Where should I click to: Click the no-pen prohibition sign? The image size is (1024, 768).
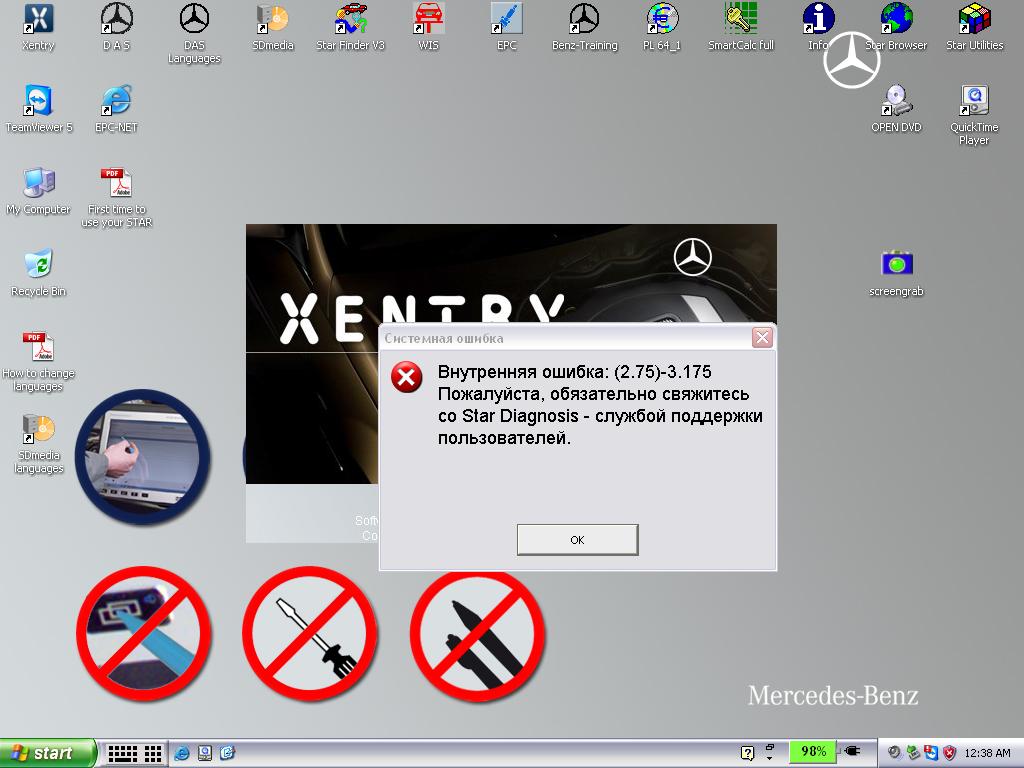click(x=477, y=637)
